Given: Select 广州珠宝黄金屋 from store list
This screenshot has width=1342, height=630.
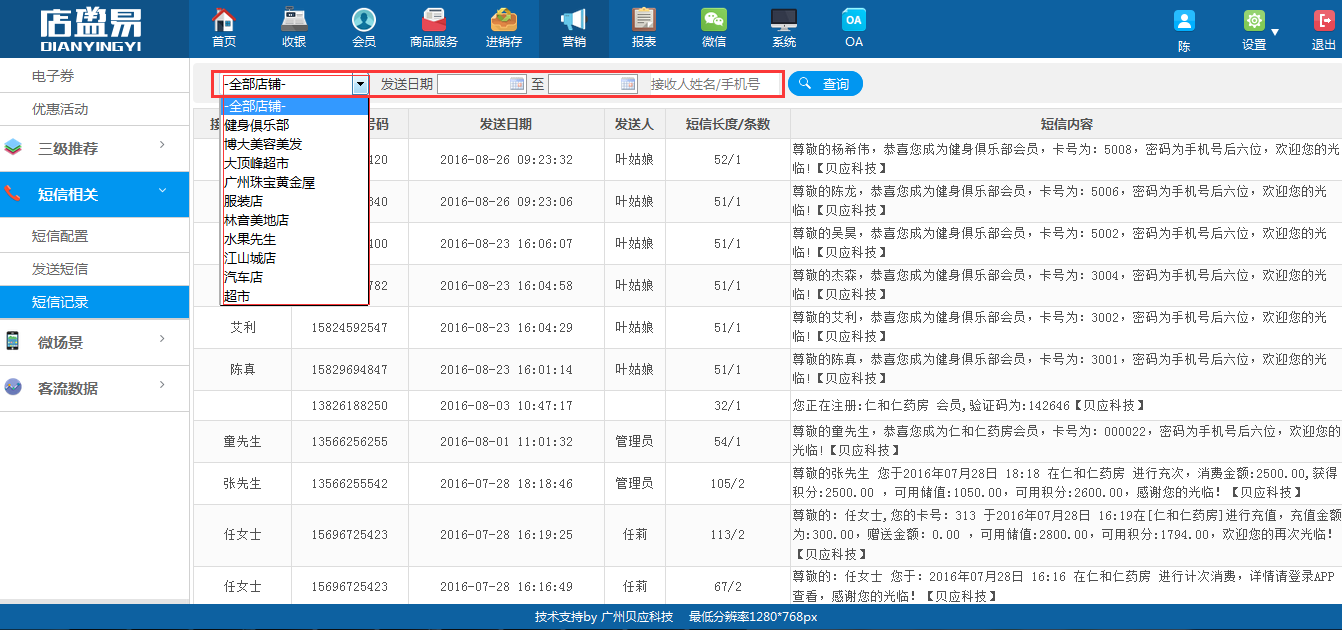Looking at the screenshot, I should point(295,182).
